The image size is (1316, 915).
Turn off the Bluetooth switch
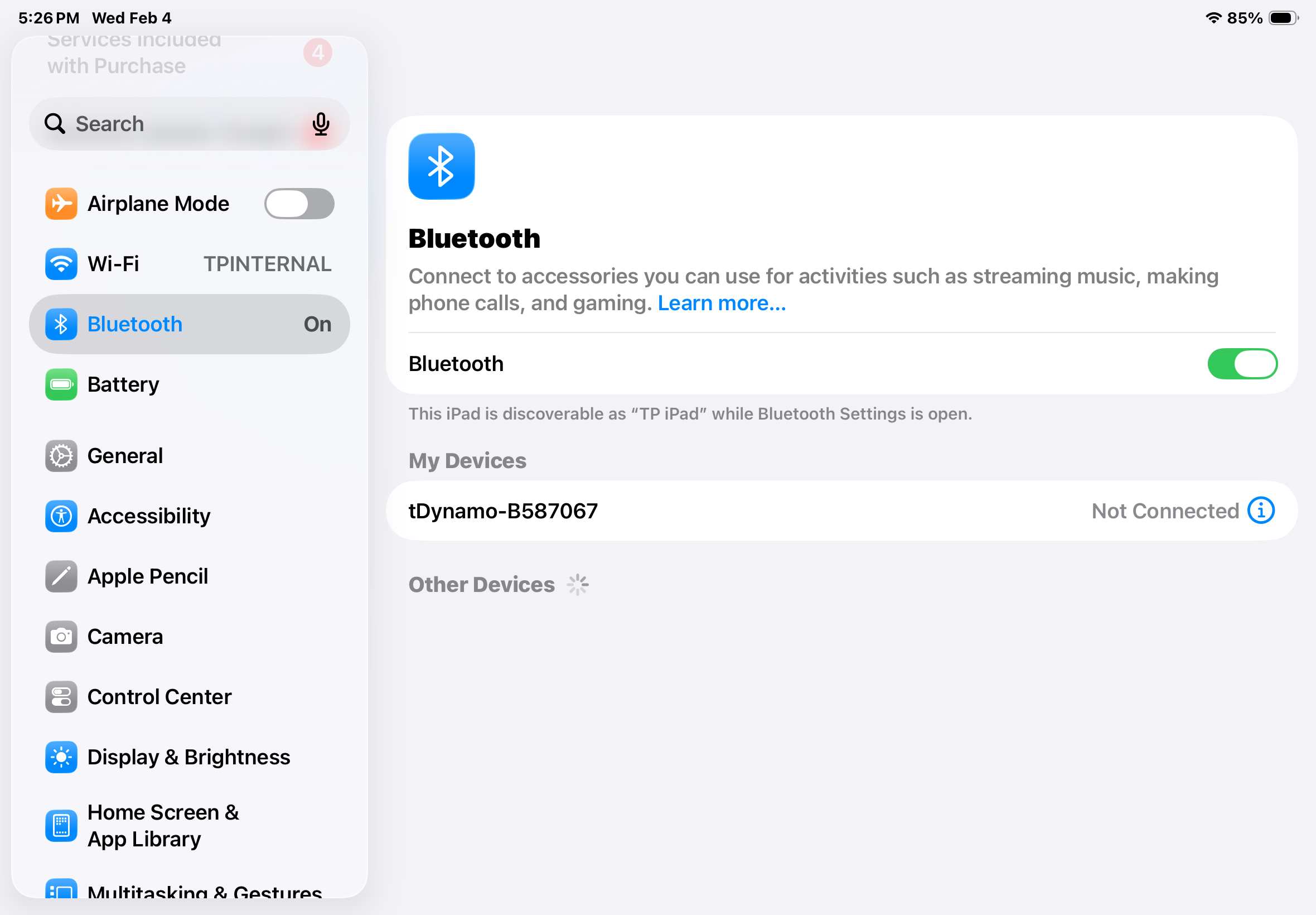[1242, 363]
